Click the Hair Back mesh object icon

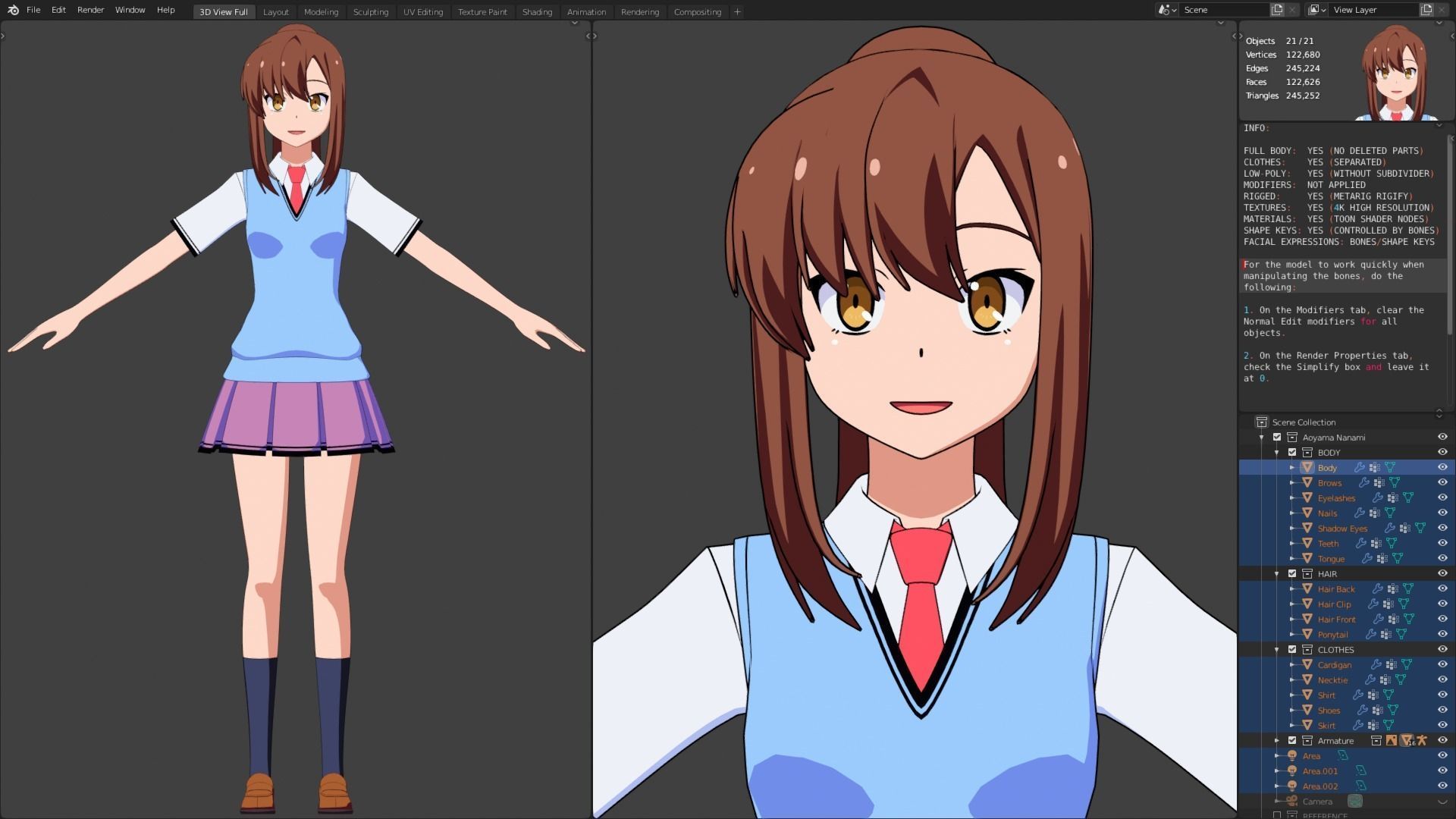(1307, 588)
